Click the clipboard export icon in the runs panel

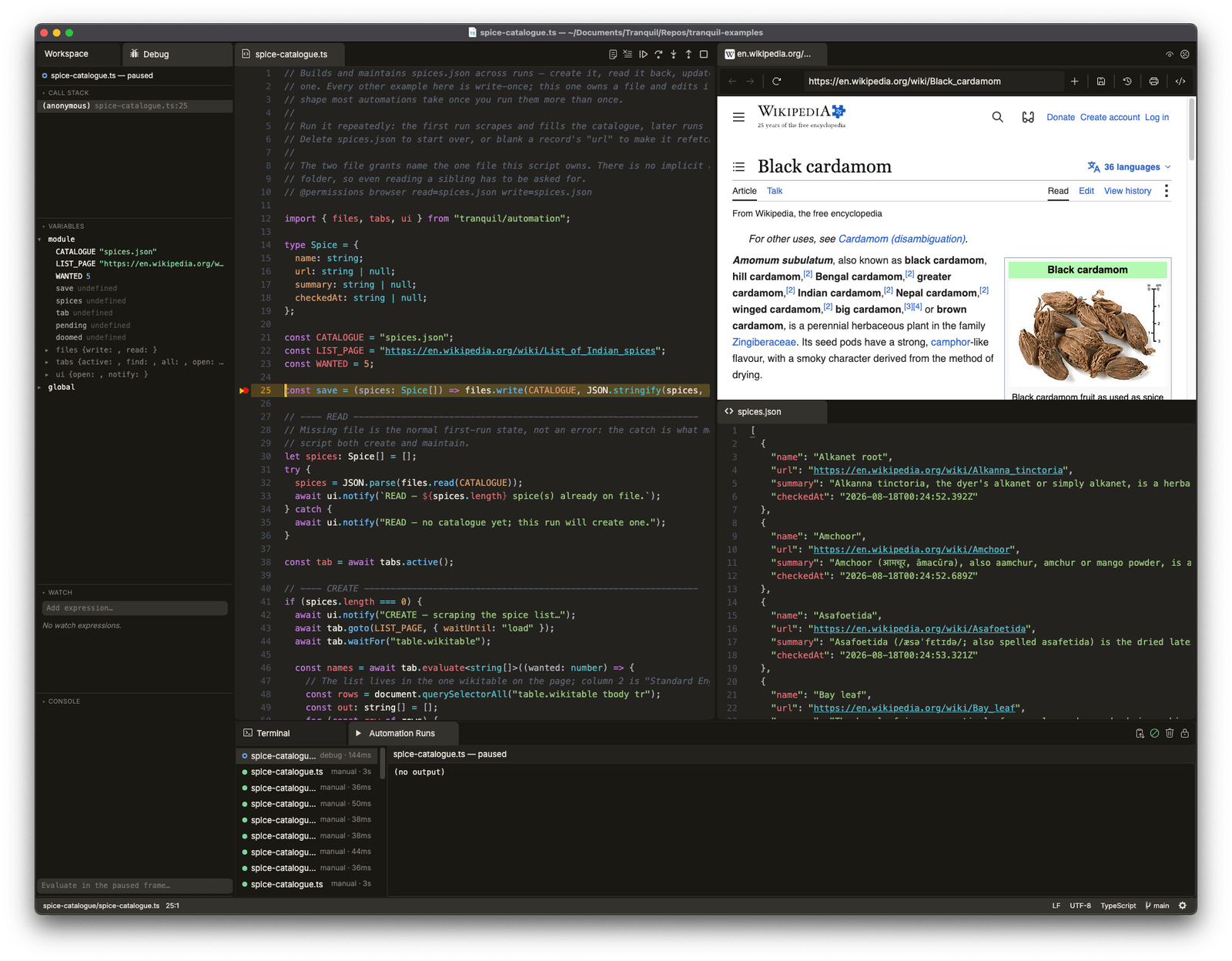point(1140,733)
